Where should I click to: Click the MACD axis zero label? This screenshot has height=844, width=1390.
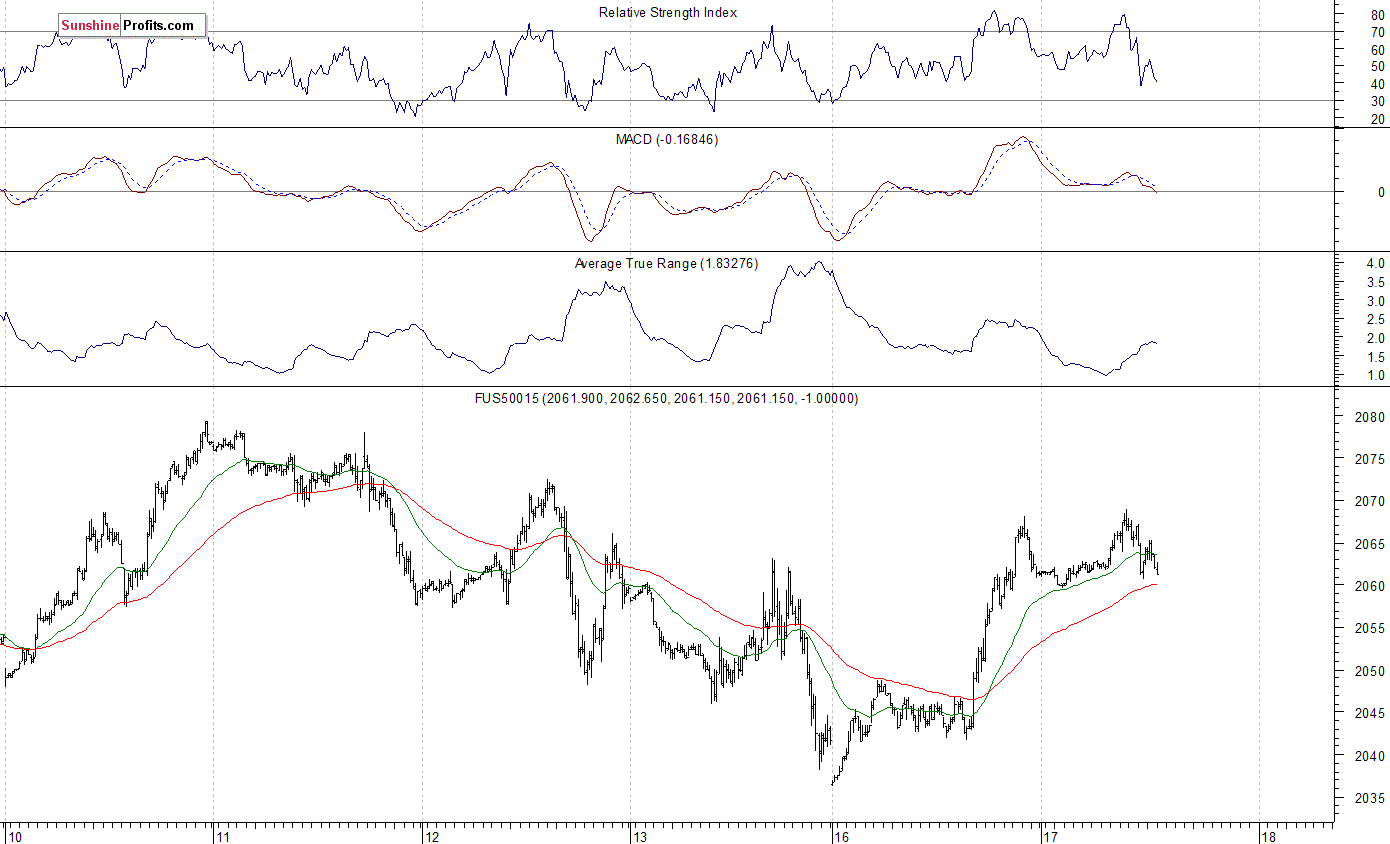coord(1381,192)
